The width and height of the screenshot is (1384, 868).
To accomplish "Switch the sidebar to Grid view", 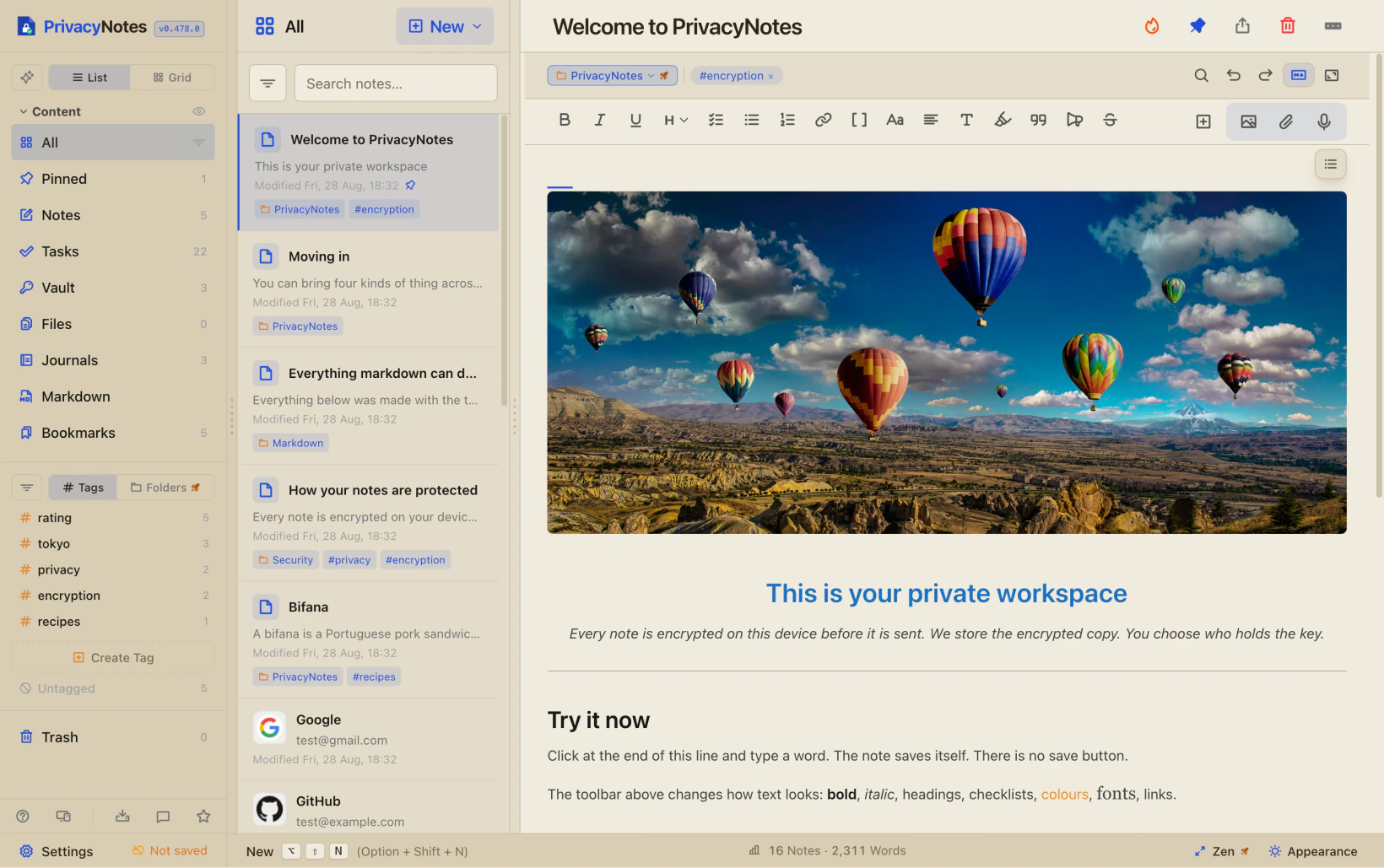I will pyautogui.click(x=172, y=77).
